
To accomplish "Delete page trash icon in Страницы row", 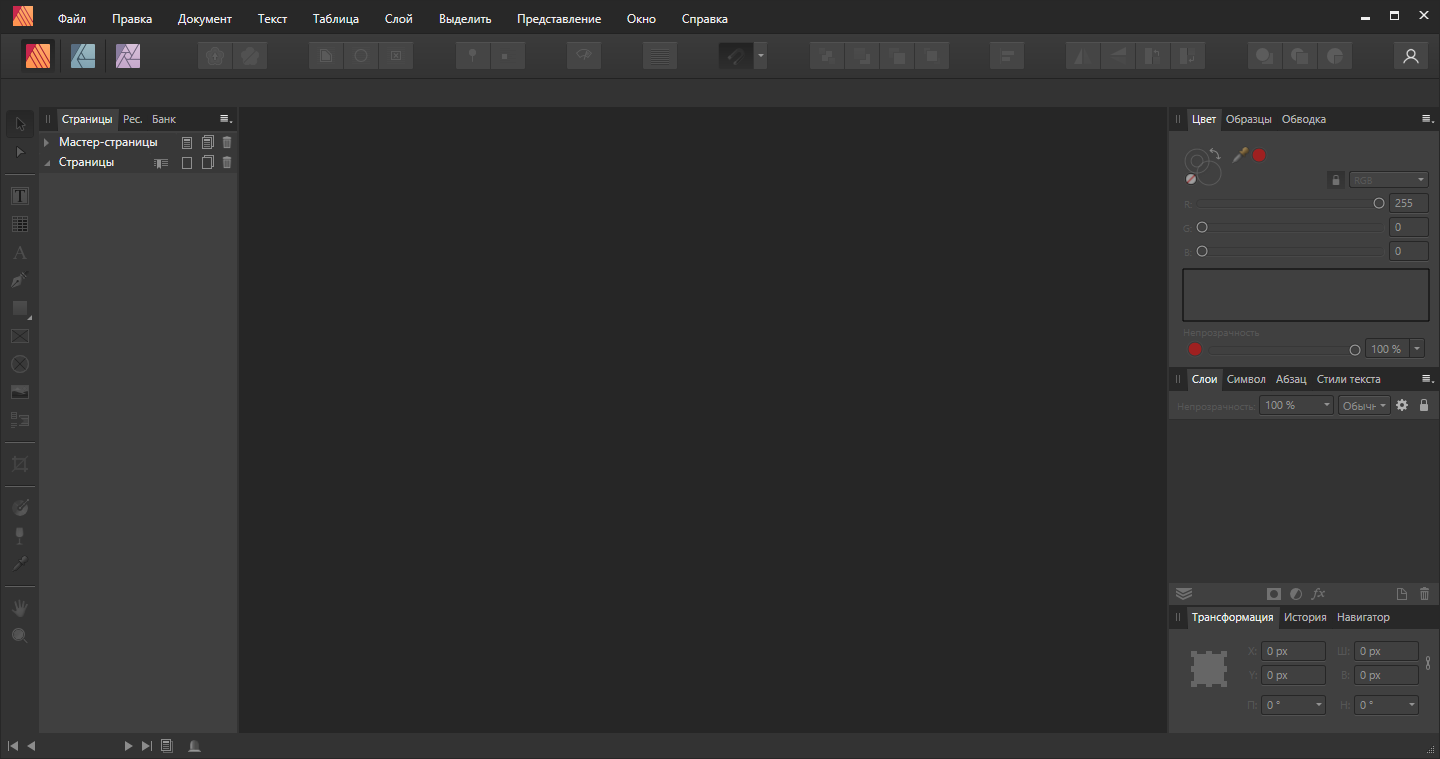I will coord(227,162).
